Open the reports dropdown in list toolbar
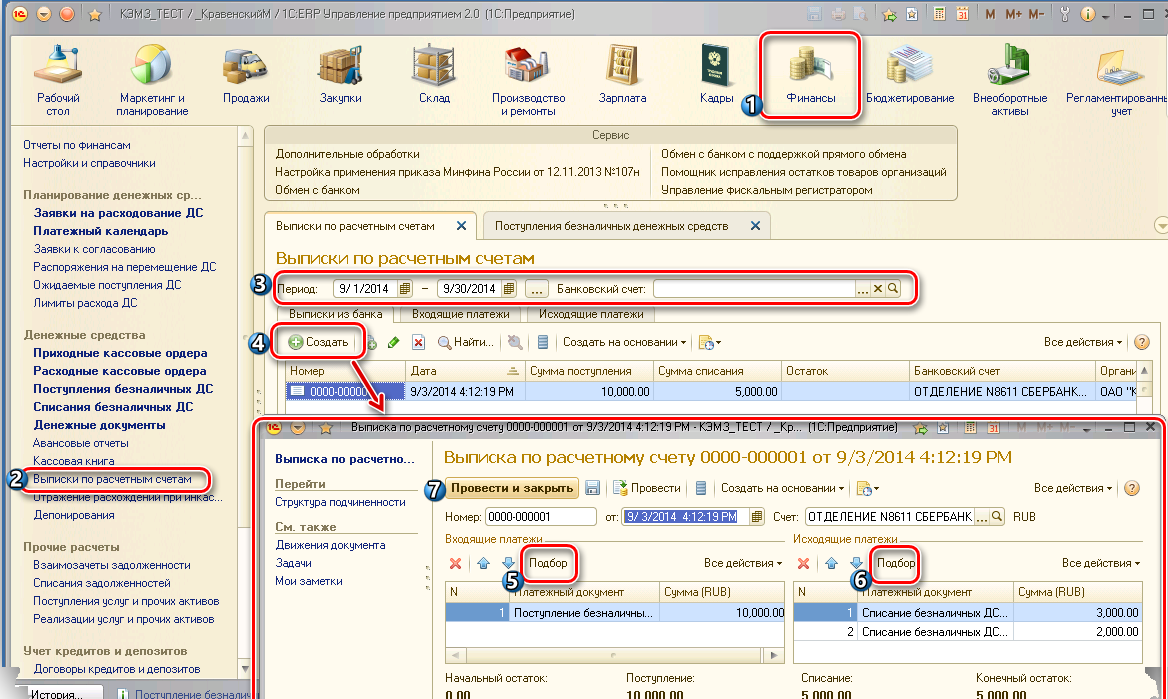This screenshot has height=699, width=1168. (x=709, y=342)
